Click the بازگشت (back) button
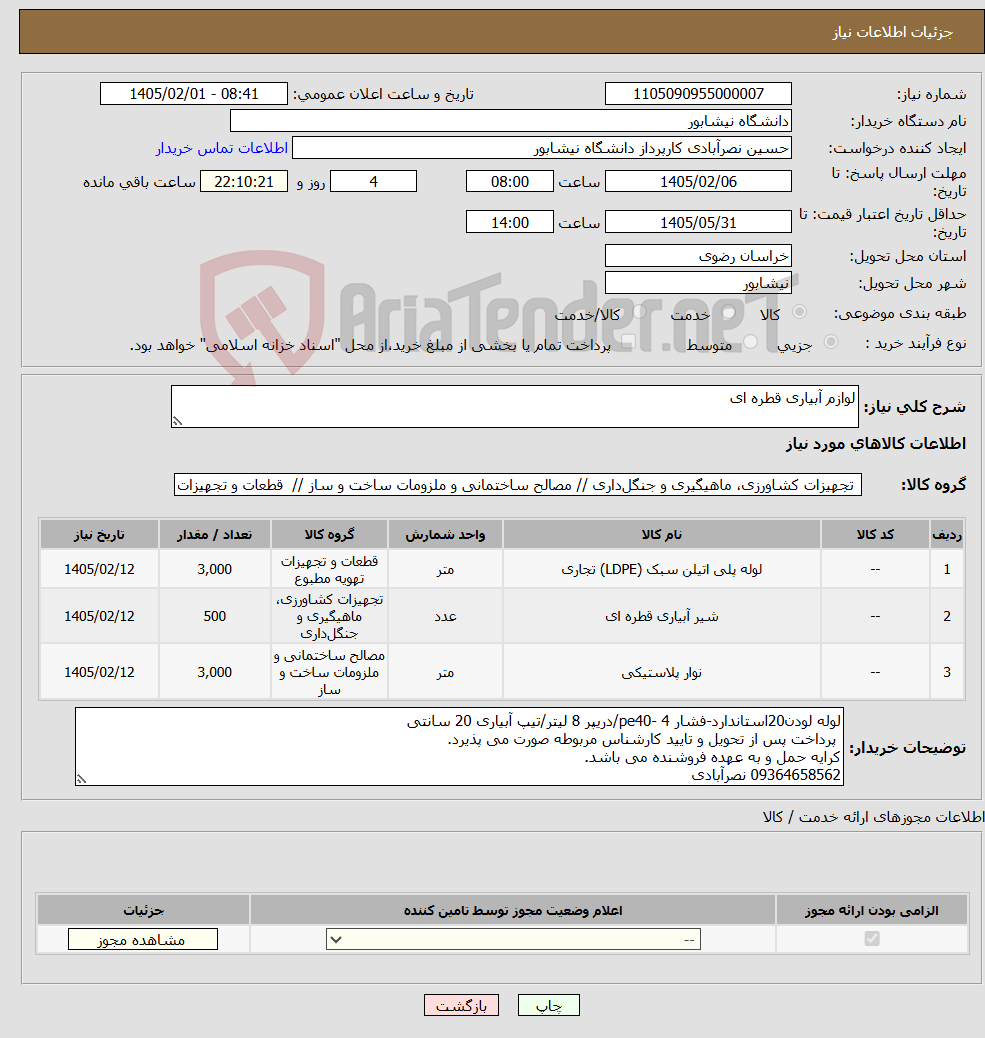Viewport: 985px width, 1038px height. (x=461, y=1006)
